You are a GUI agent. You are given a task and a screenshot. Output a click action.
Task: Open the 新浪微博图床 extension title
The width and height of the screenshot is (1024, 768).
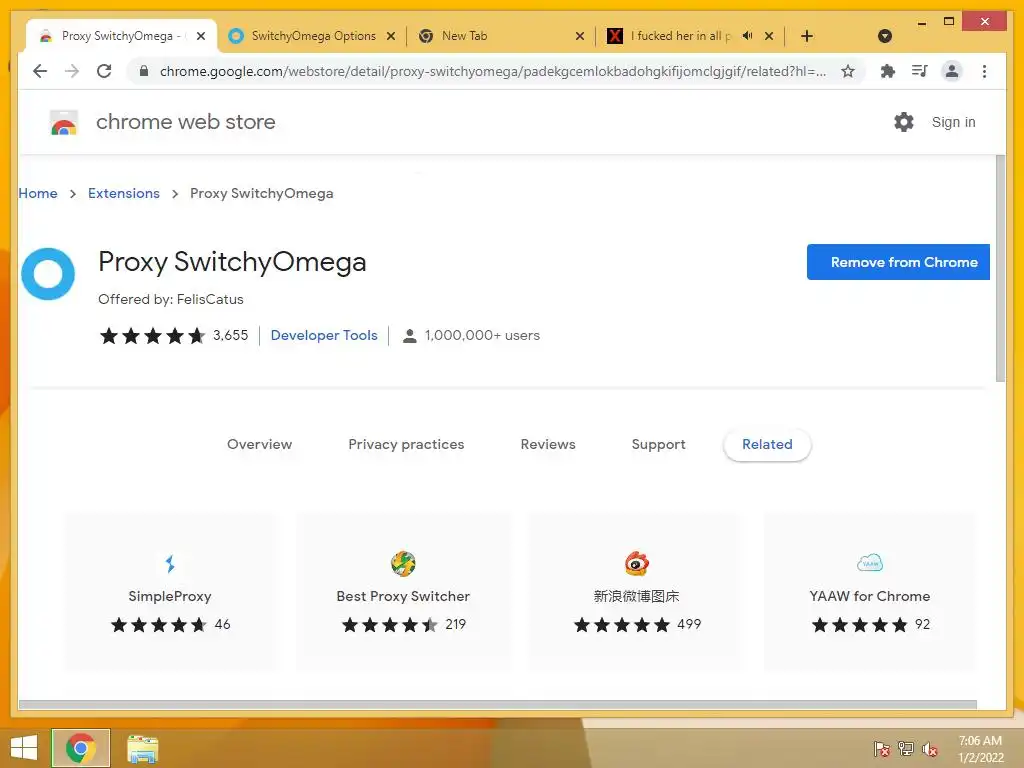636,596
